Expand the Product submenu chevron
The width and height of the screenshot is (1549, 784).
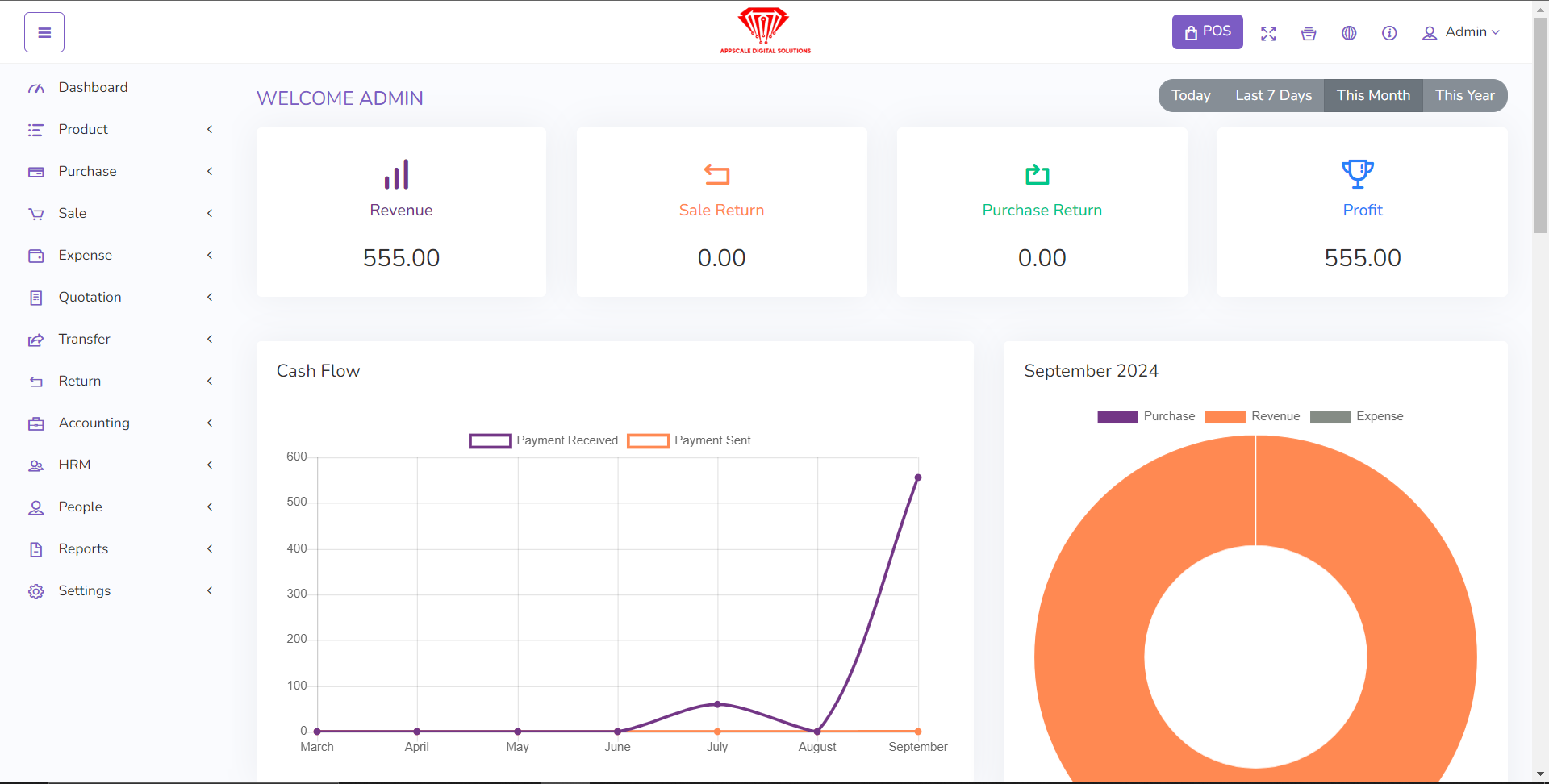click(210, 129)
